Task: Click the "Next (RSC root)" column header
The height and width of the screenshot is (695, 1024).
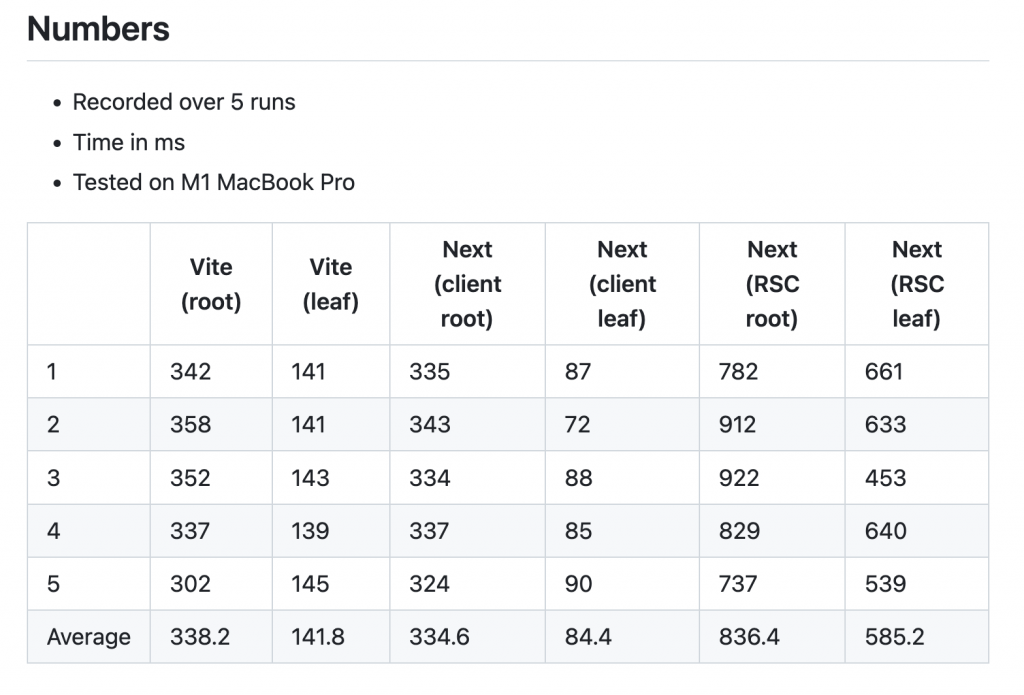Action: pyautogui.click(x=772, y=284)
